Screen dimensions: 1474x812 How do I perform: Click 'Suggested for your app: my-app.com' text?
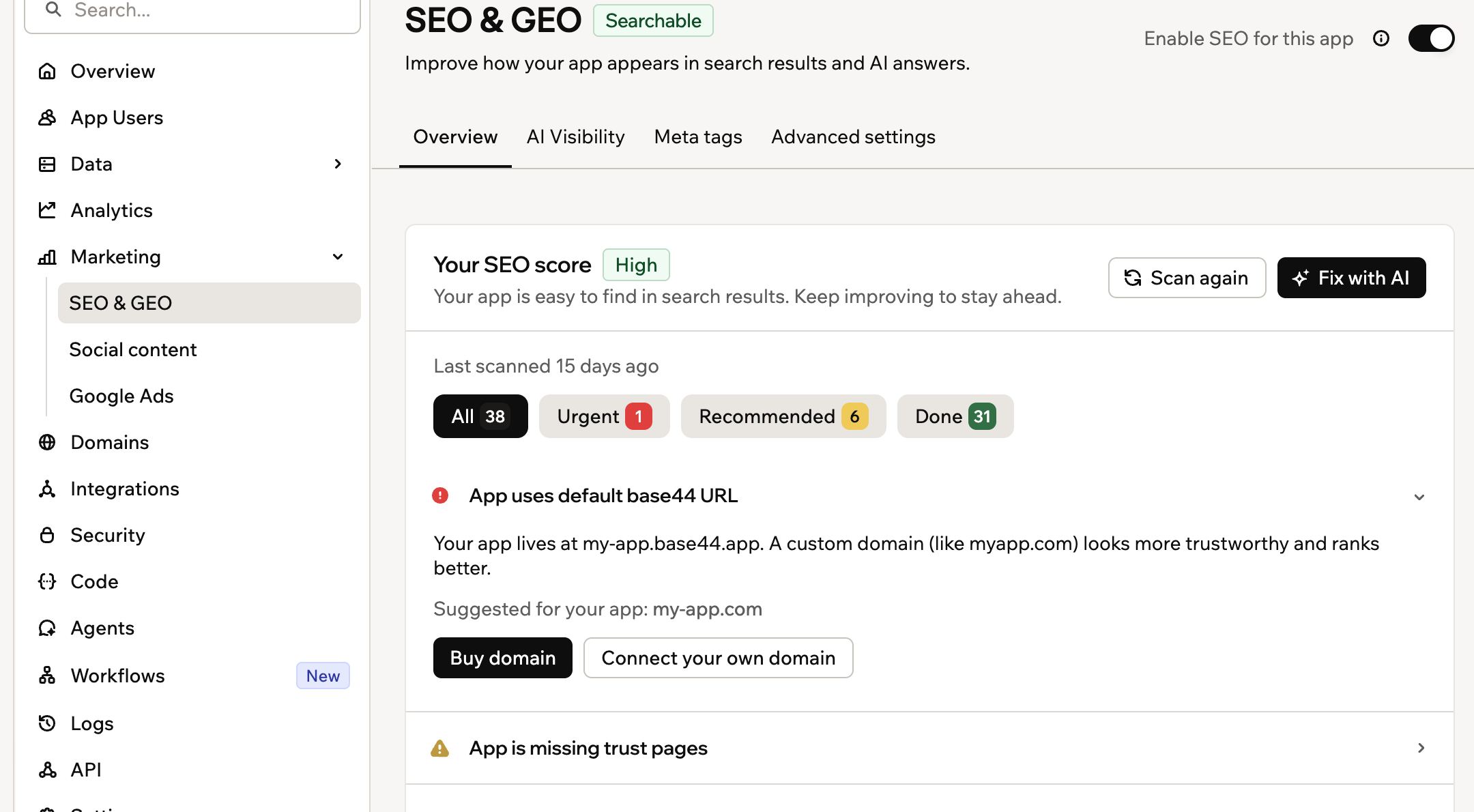pos(598,609)
